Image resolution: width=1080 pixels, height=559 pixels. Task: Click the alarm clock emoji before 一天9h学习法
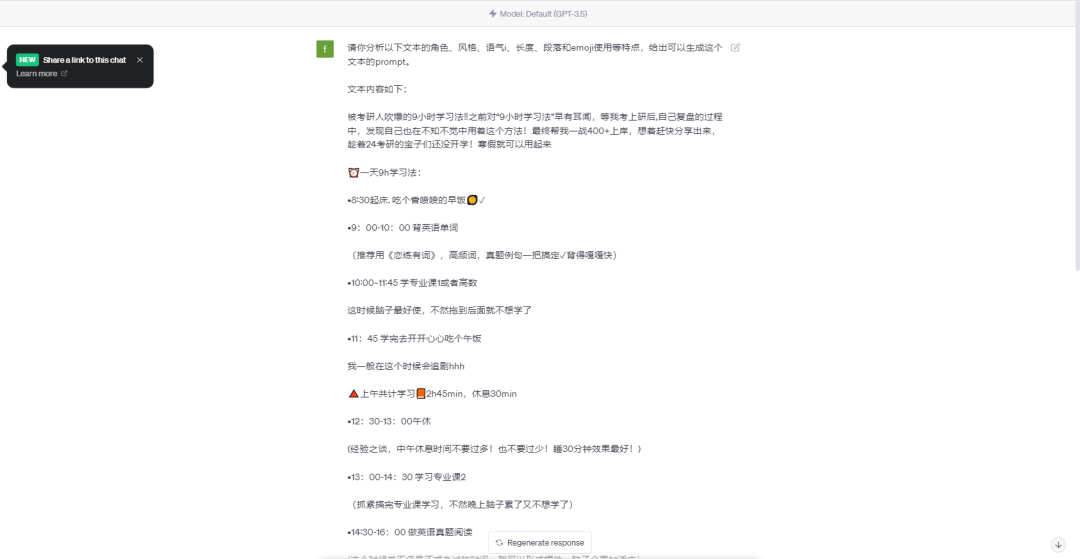pos(353,173)
